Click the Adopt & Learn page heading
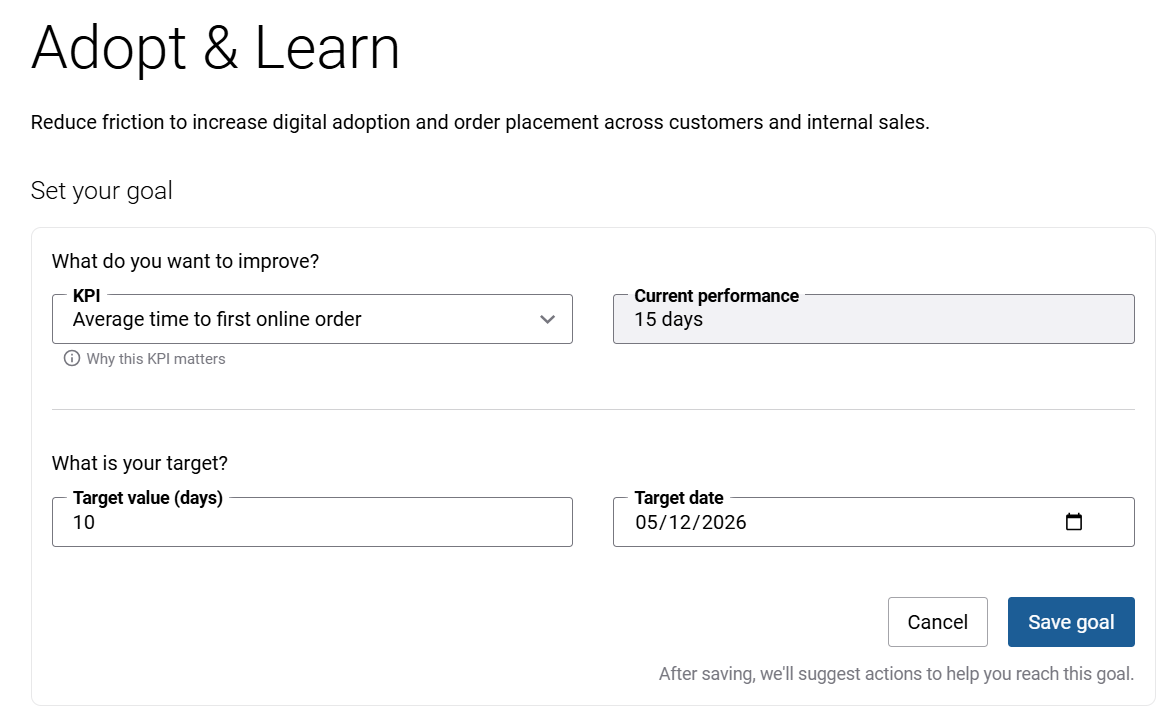Viewport: 1175px width, 723px height. click(216, 48)
